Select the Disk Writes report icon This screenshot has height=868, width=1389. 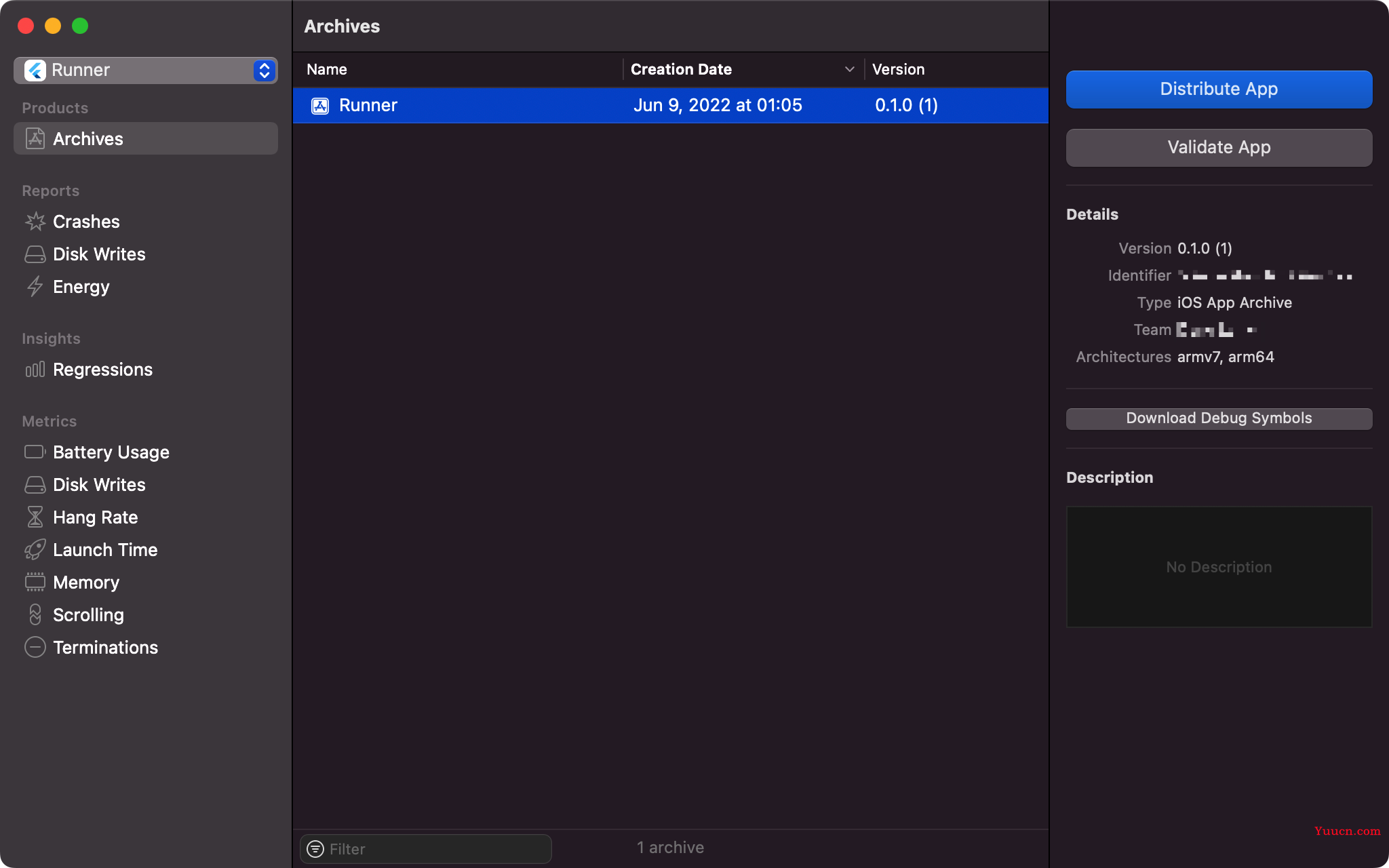click(x=34, y=254)
